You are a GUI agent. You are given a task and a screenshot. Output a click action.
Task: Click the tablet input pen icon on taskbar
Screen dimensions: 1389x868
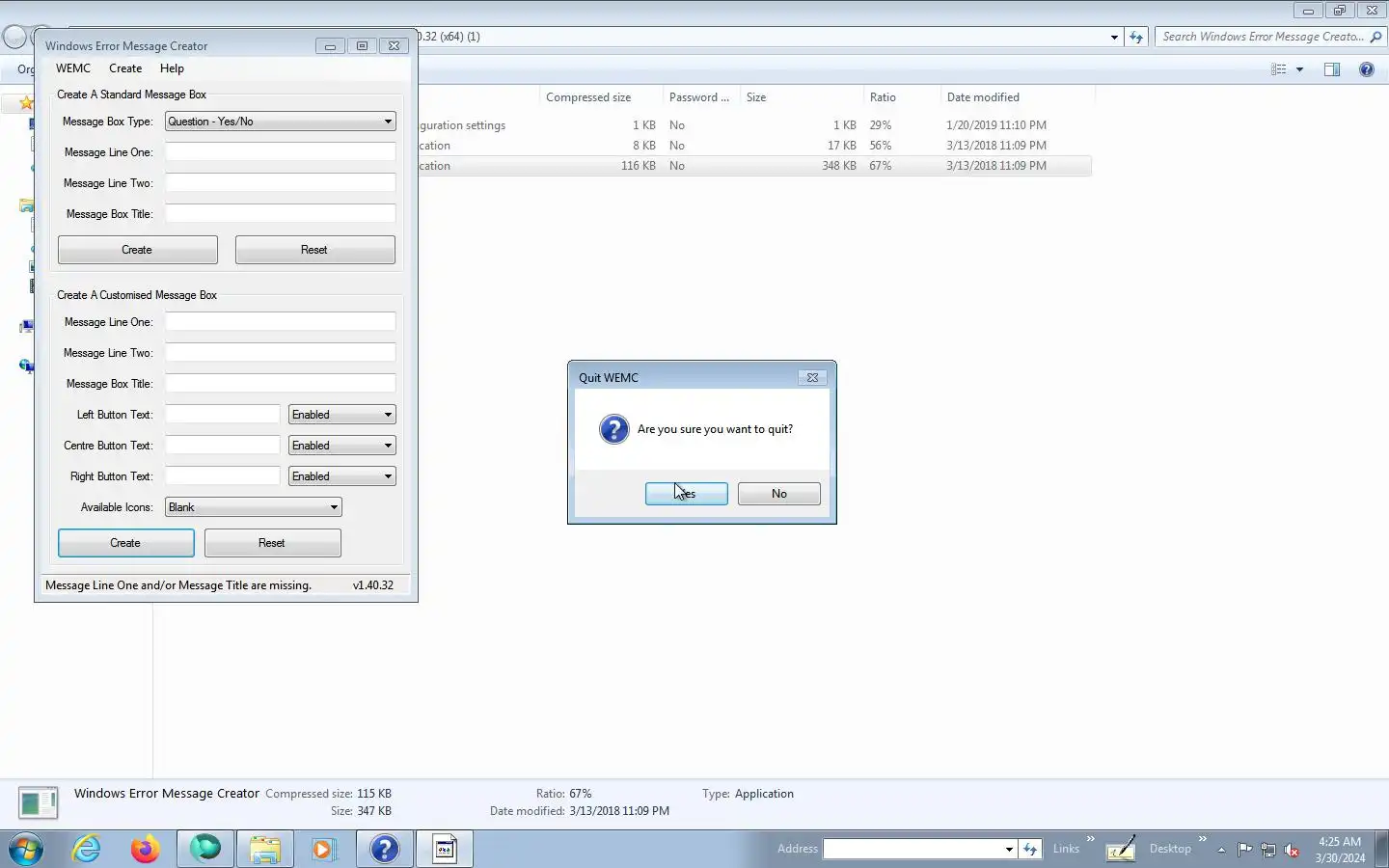point(1120,849)
